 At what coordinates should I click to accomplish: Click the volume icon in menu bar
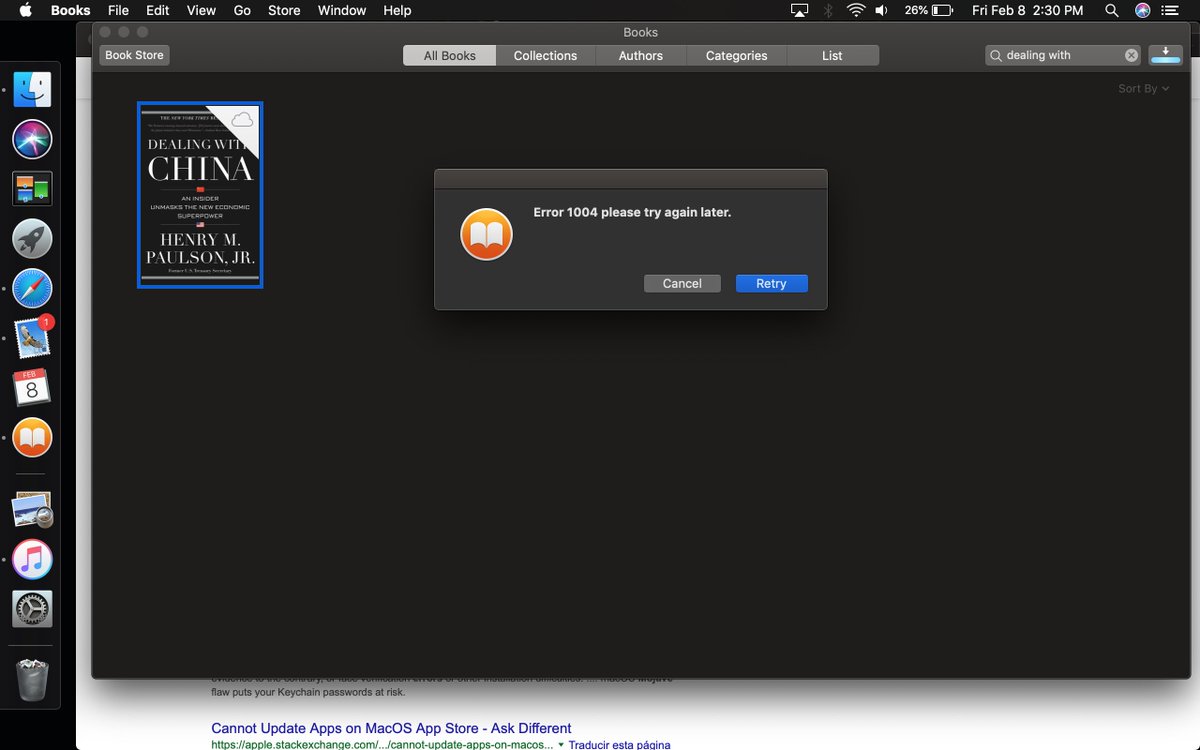(882, 10)
